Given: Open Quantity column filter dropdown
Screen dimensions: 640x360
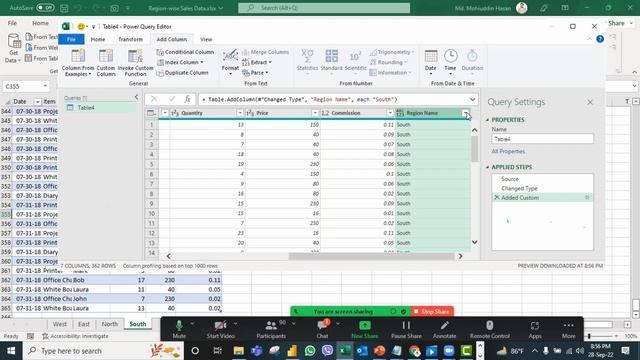Looking at the screenshot, I should pos(240,113).
